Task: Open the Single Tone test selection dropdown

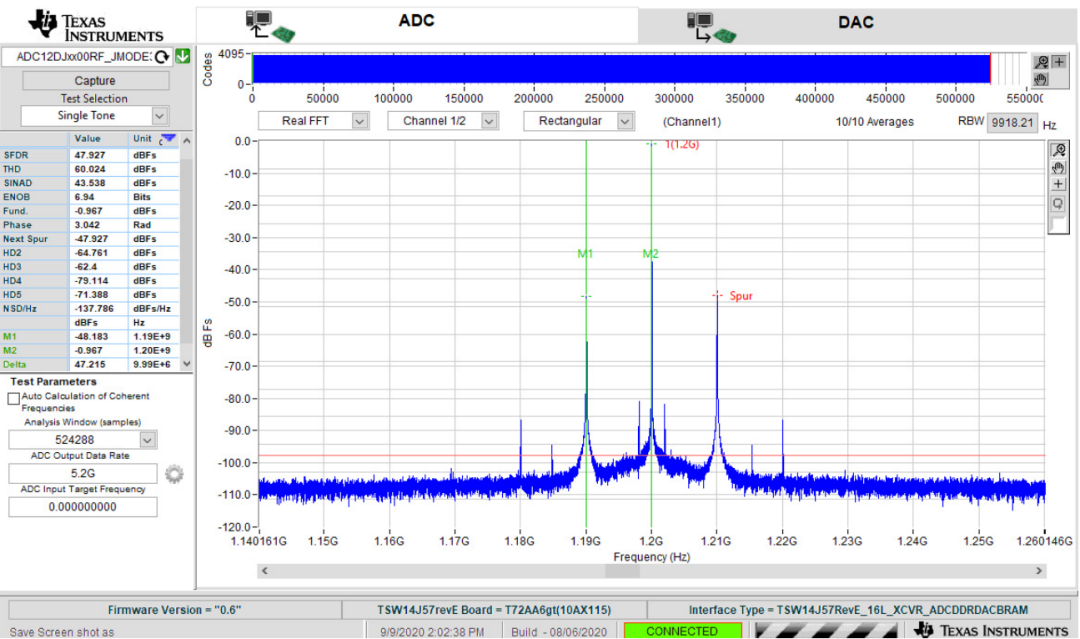Action: click(159, 116)
